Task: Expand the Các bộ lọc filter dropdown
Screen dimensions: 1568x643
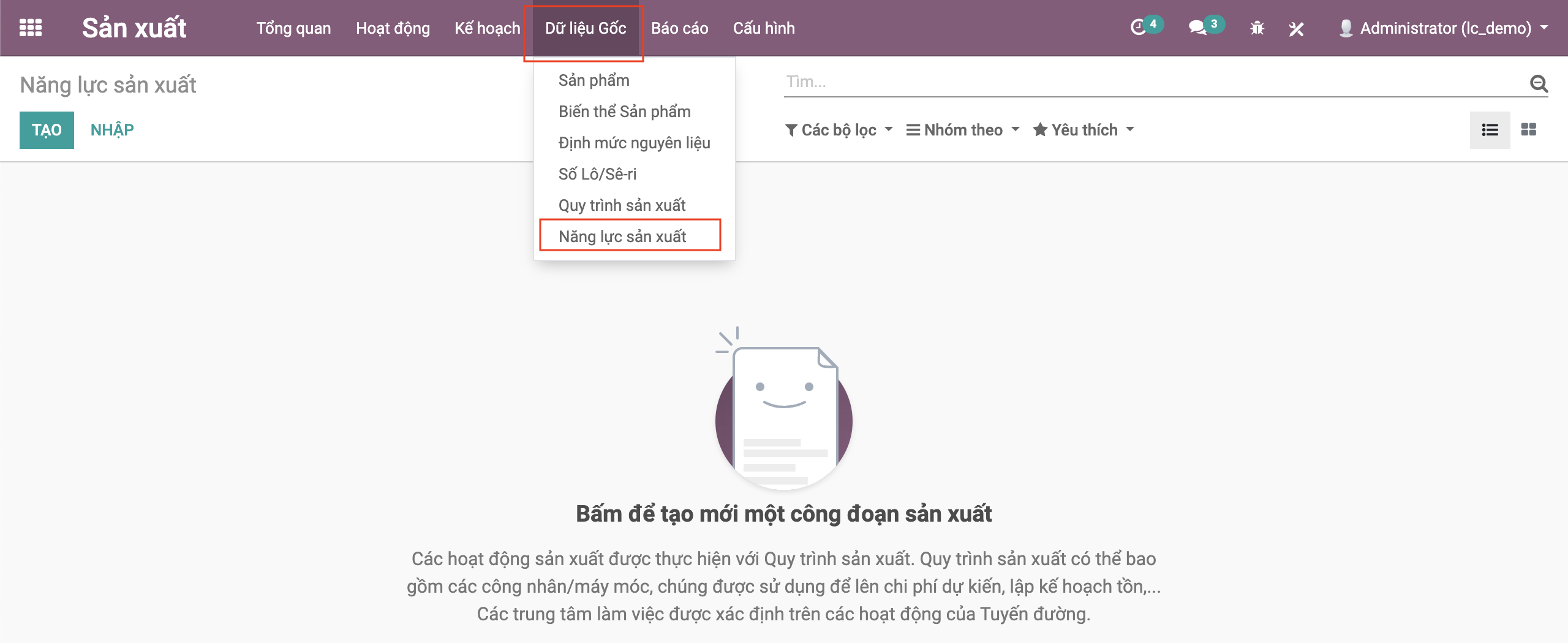Action: tap(839, 130)
